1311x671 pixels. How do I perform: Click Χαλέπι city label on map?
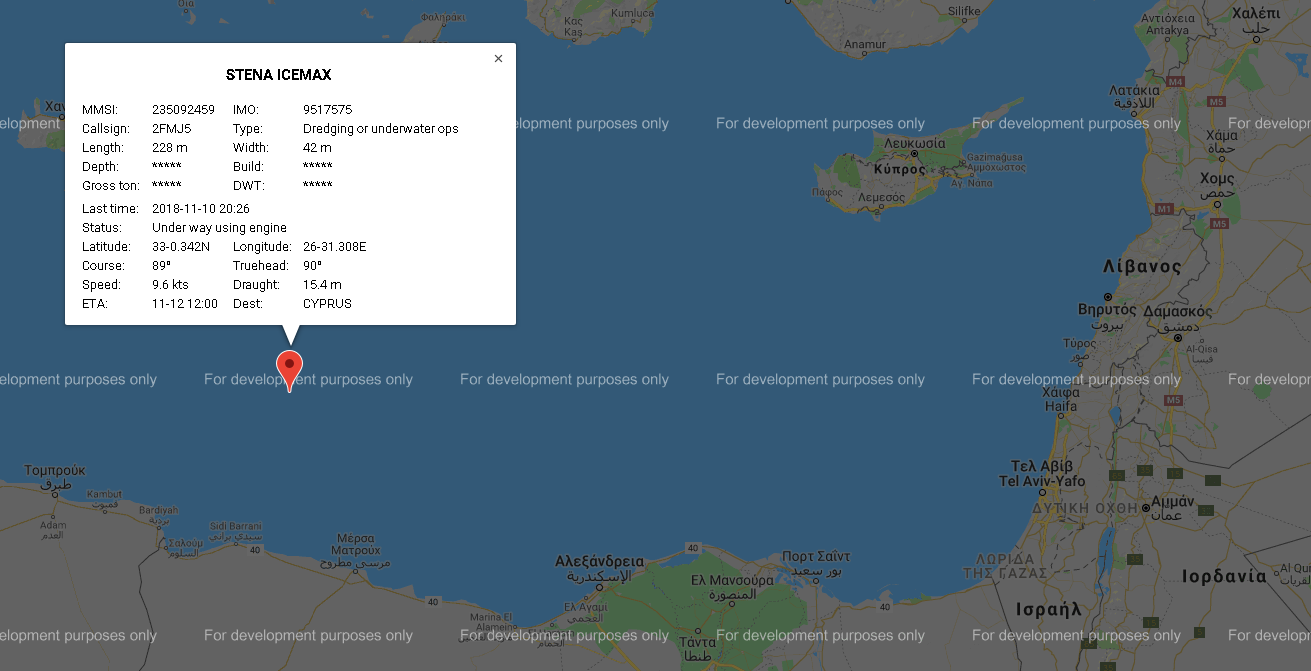click(1256, 13)
